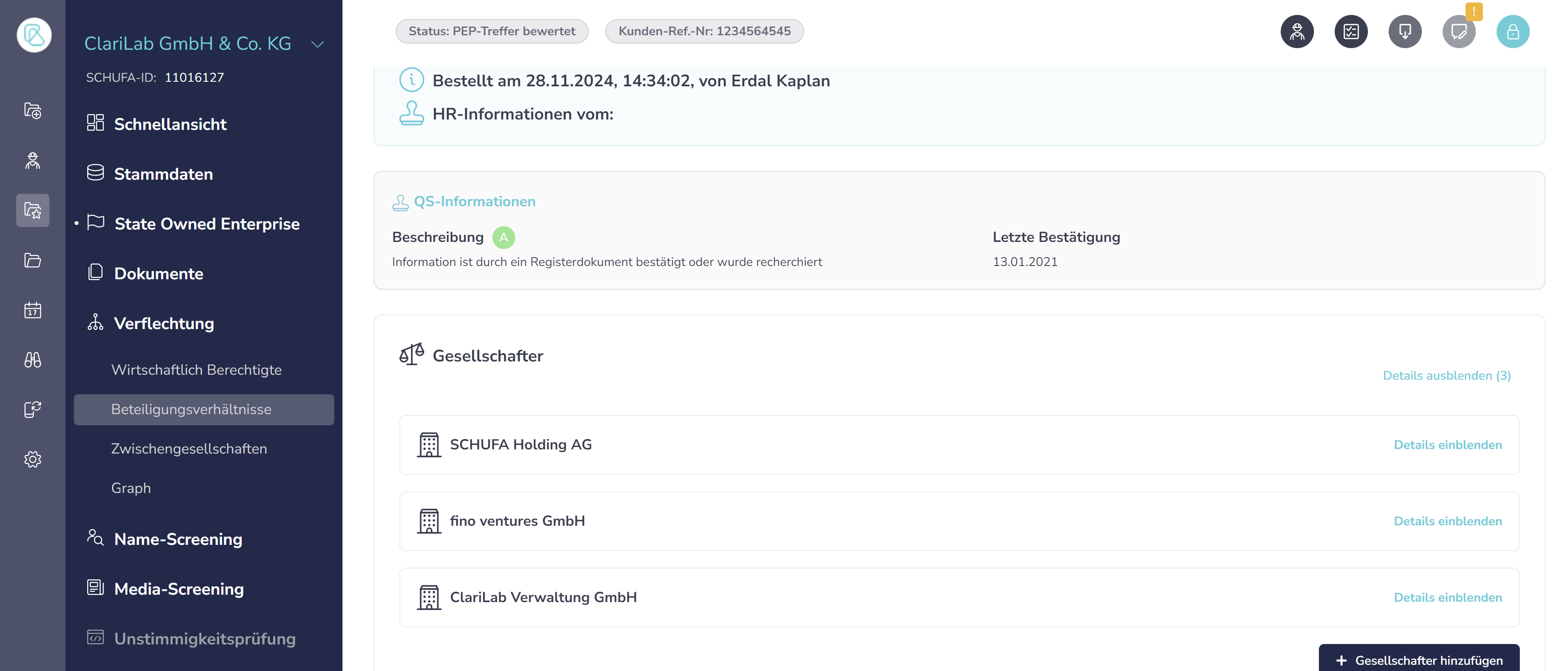Click the document refresh rail icon
The width and height of the screenshot is (1568, 671).
point(33,410)
